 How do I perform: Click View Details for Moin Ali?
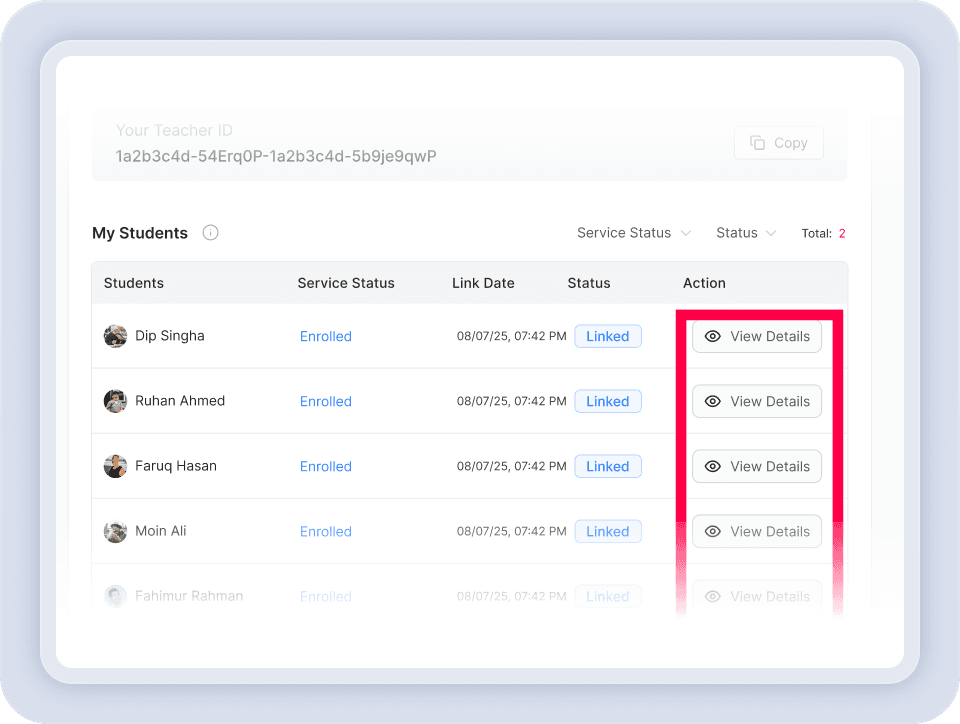tap(757, 531)
